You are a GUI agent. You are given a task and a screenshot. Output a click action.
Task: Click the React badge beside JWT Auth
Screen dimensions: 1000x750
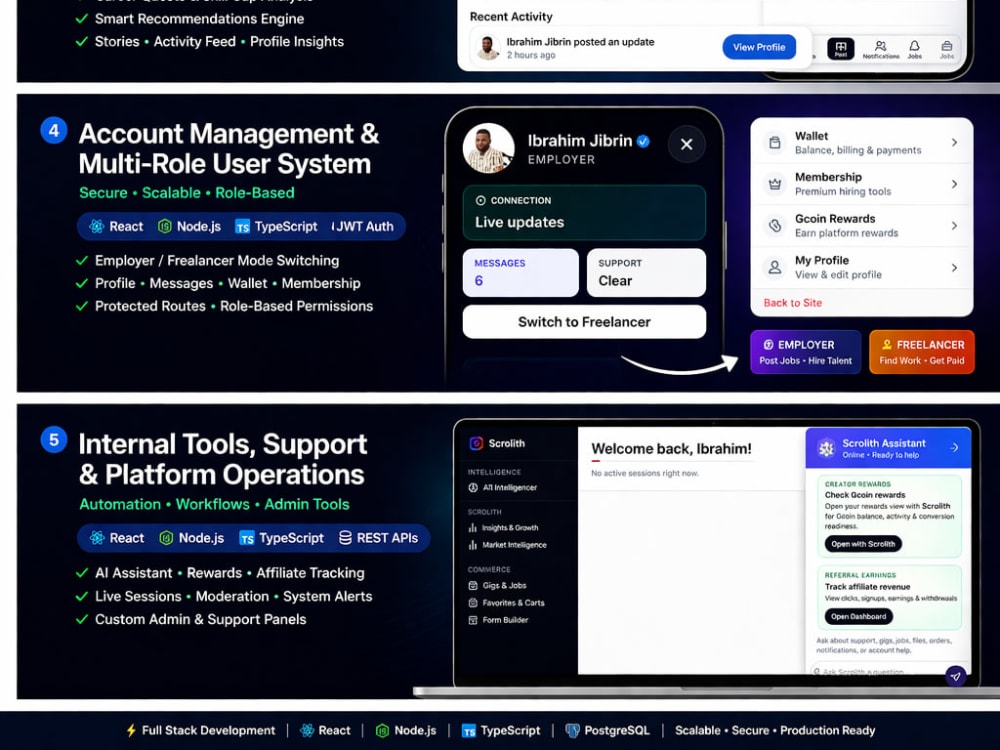pyautogui.click(x=117, y=226)
